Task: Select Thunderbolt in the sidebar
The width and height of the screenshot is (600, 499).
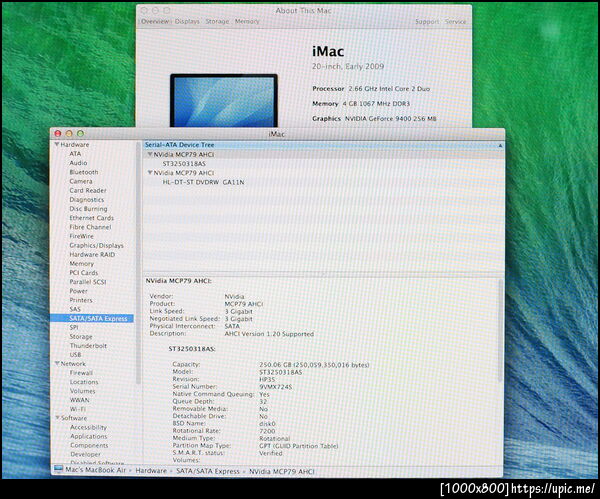Action: 88,346
